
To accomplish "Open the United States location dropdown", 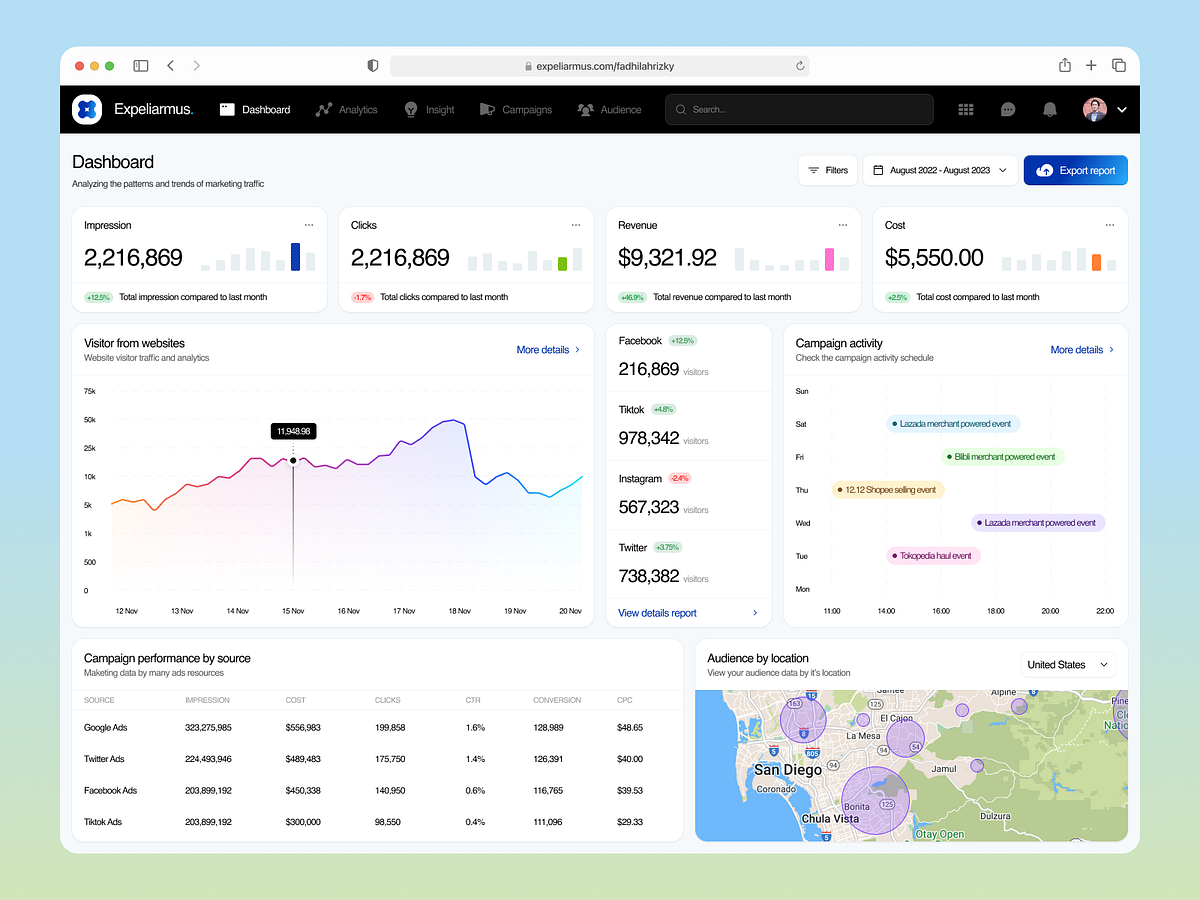I will pyautogui.click(x=1067, y=664).
